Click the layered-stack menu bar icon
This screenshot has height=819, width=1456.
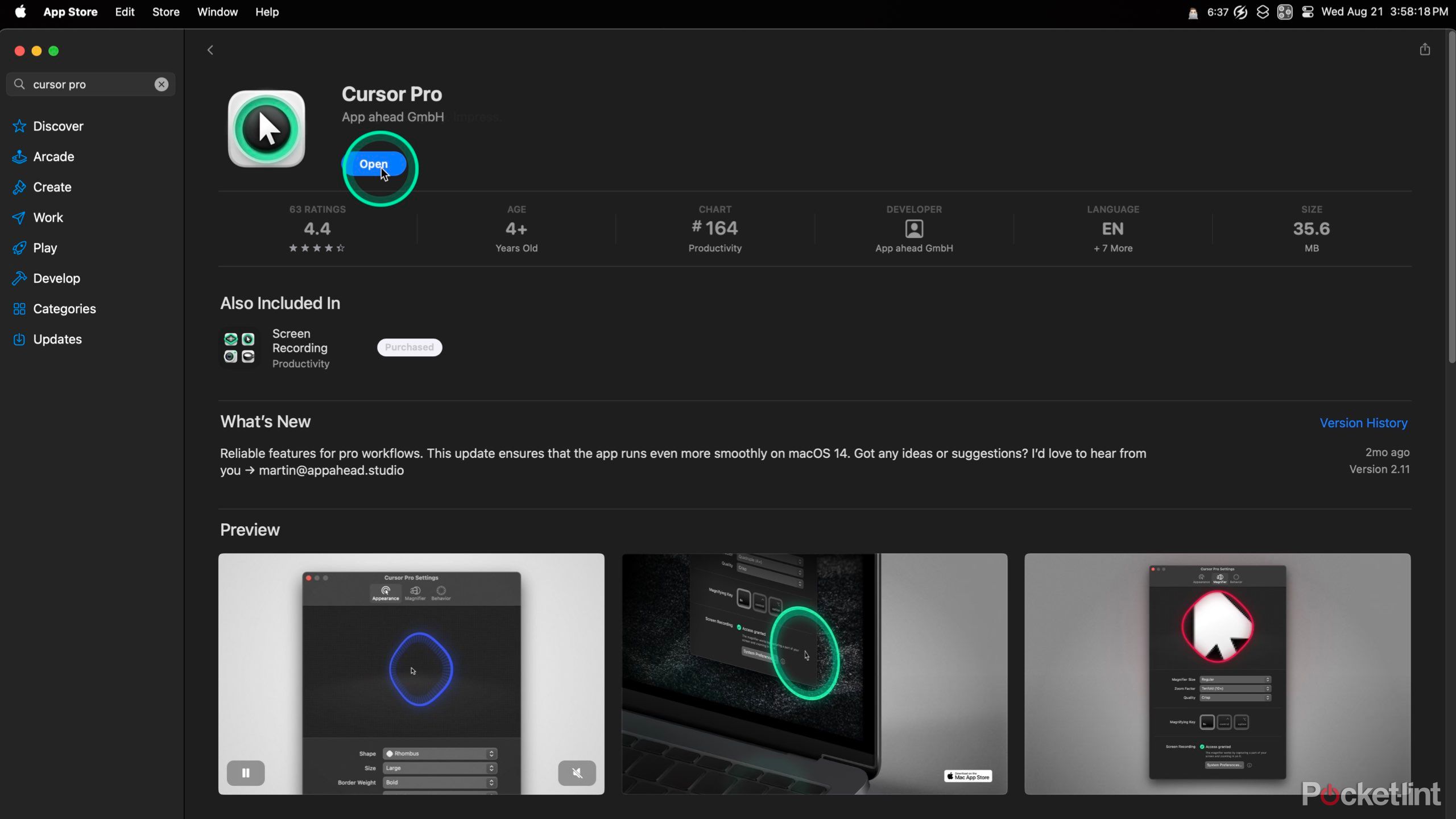[1263, 12]
